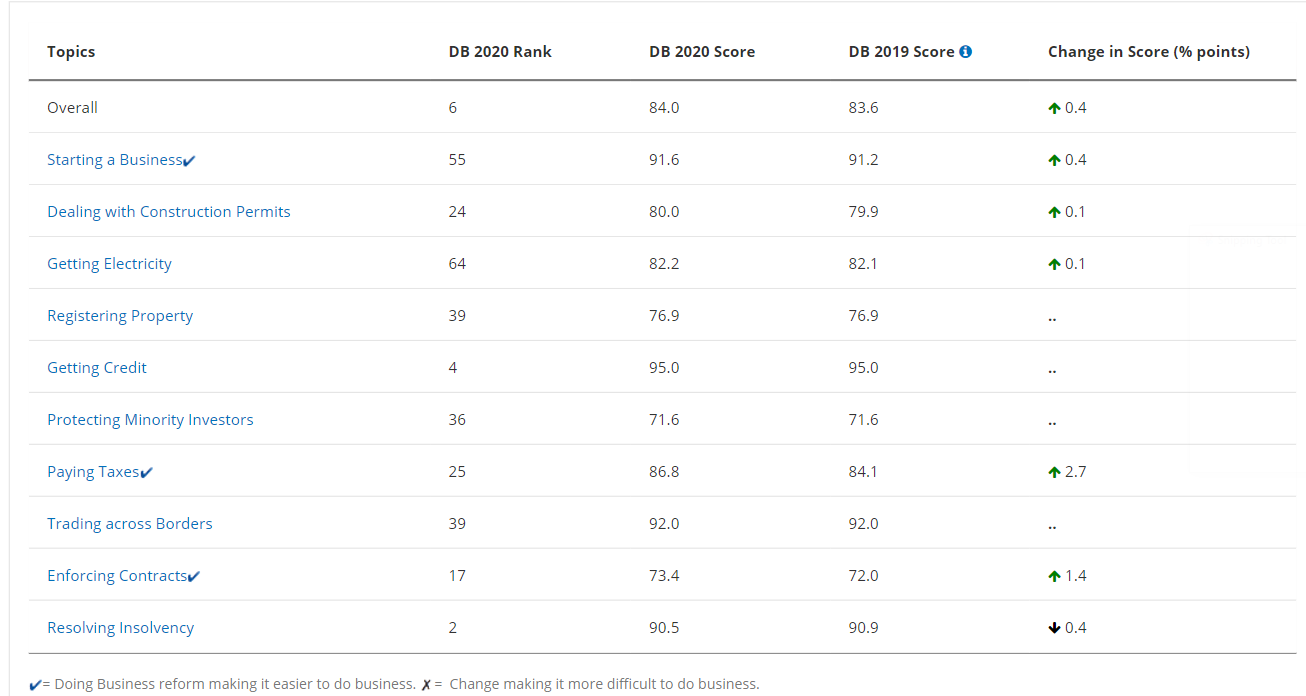Screen dimensions: 1306x696
Task: Click the green arrow next to 1.4
Action: [1054, 576]
